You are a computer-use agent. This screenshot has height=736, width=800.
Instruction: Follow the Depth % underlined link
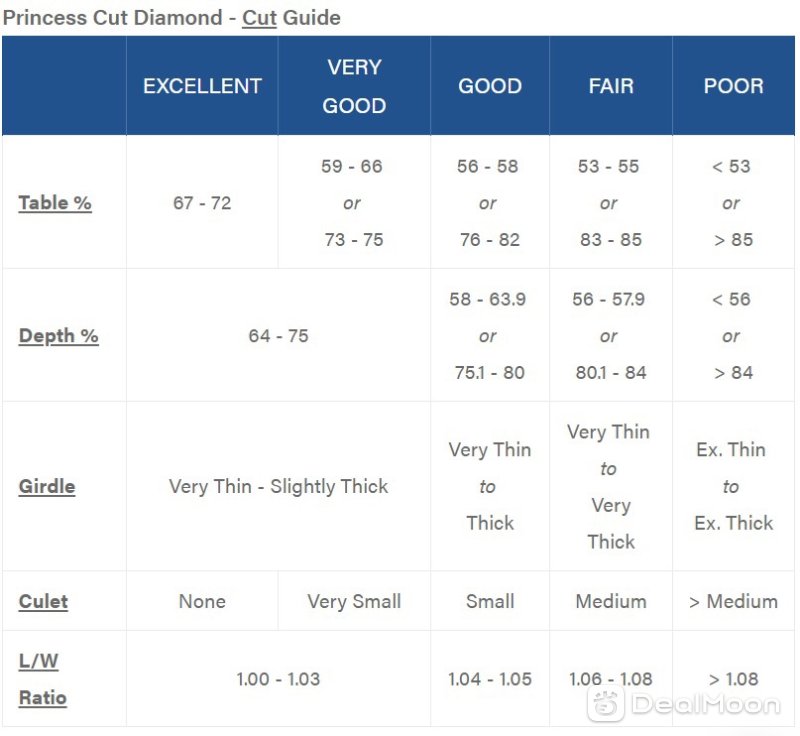59,336
